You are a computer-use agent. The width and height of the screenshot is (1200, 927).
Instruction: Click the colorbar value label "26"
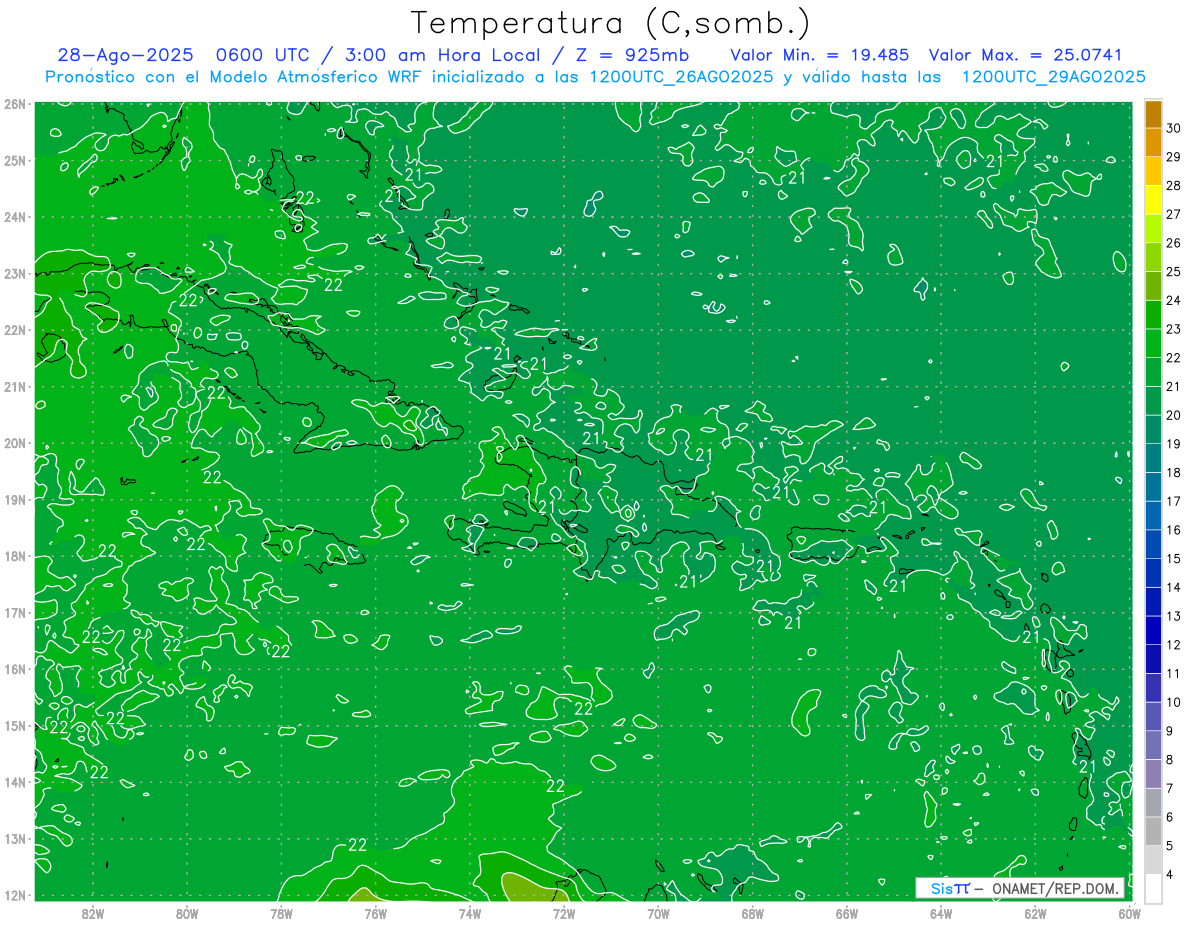1173,242
